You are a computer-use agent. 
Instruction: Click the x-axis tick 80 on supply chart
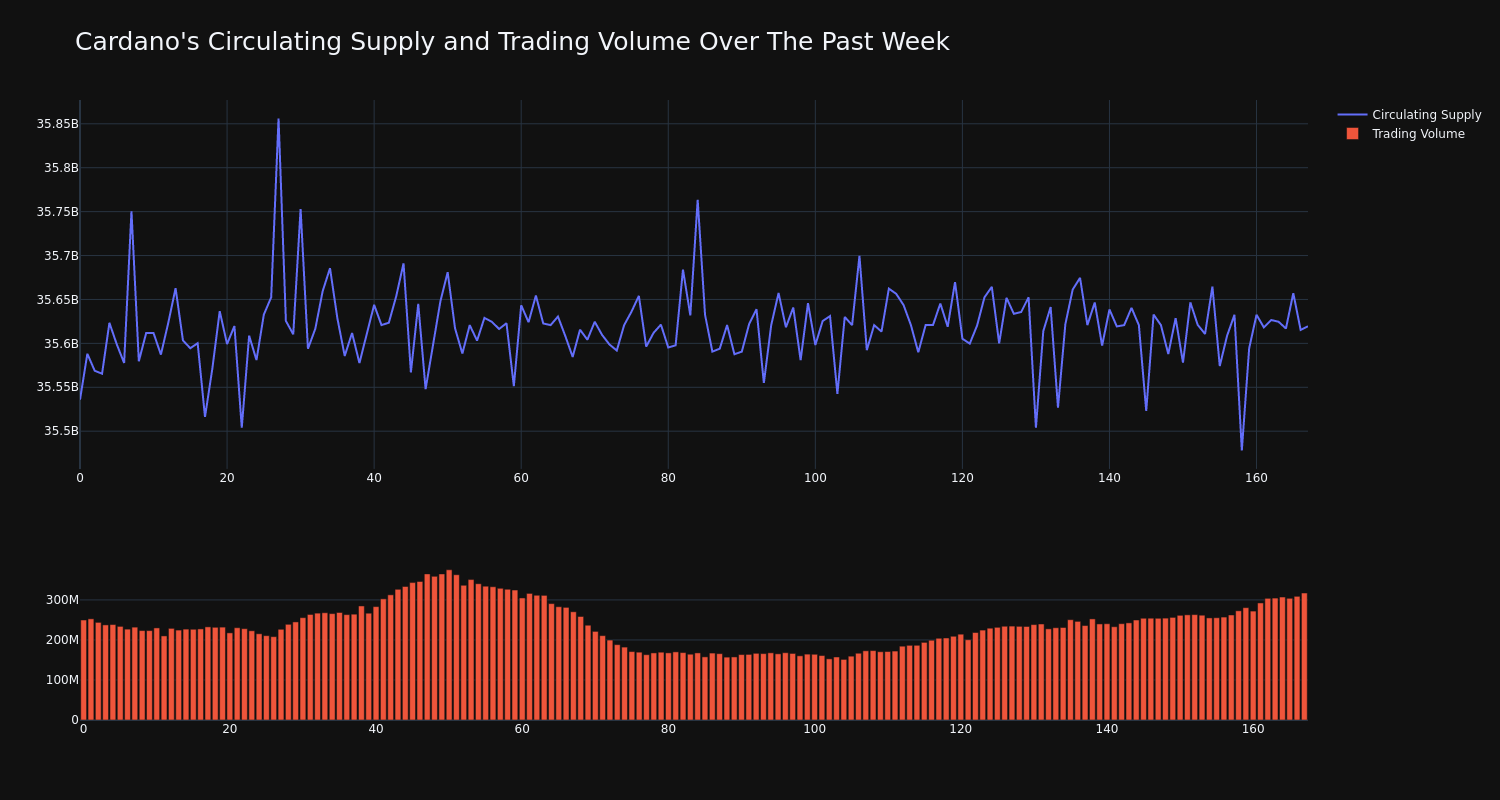(x=668, y=478)
